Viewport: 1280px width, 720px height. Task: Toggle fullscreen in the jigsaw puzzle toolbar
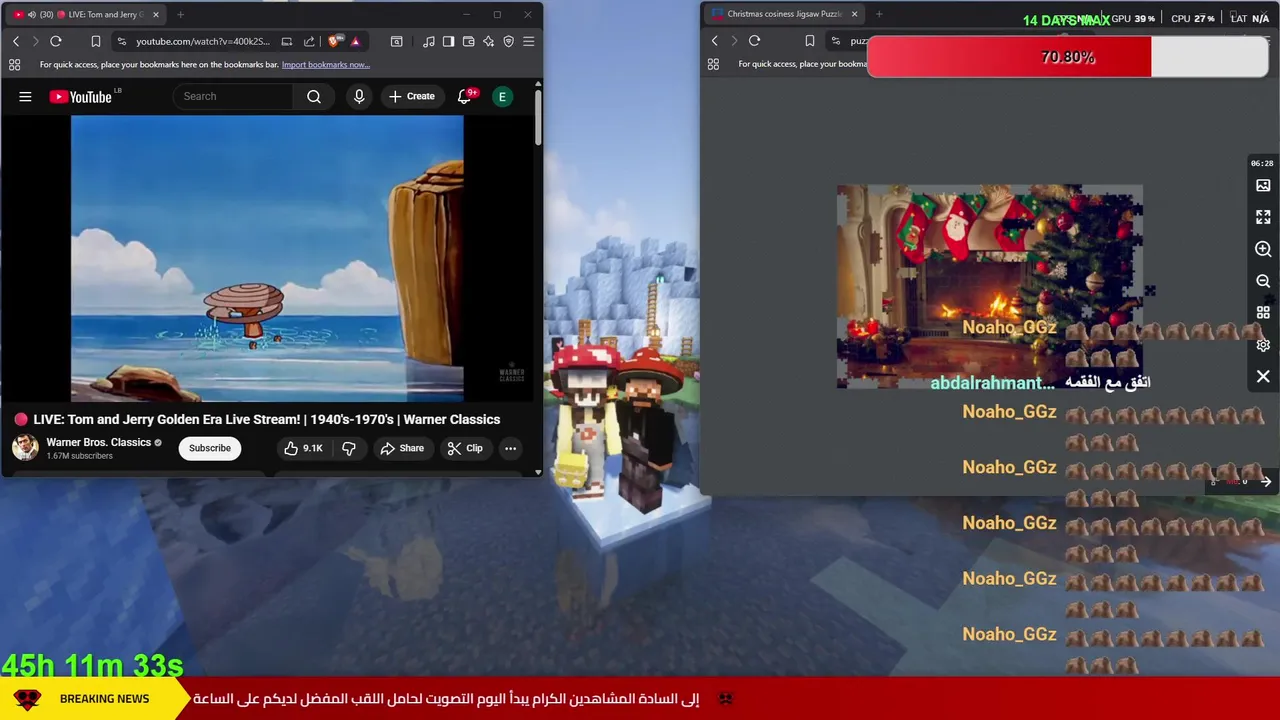(x=1263, y=217)
